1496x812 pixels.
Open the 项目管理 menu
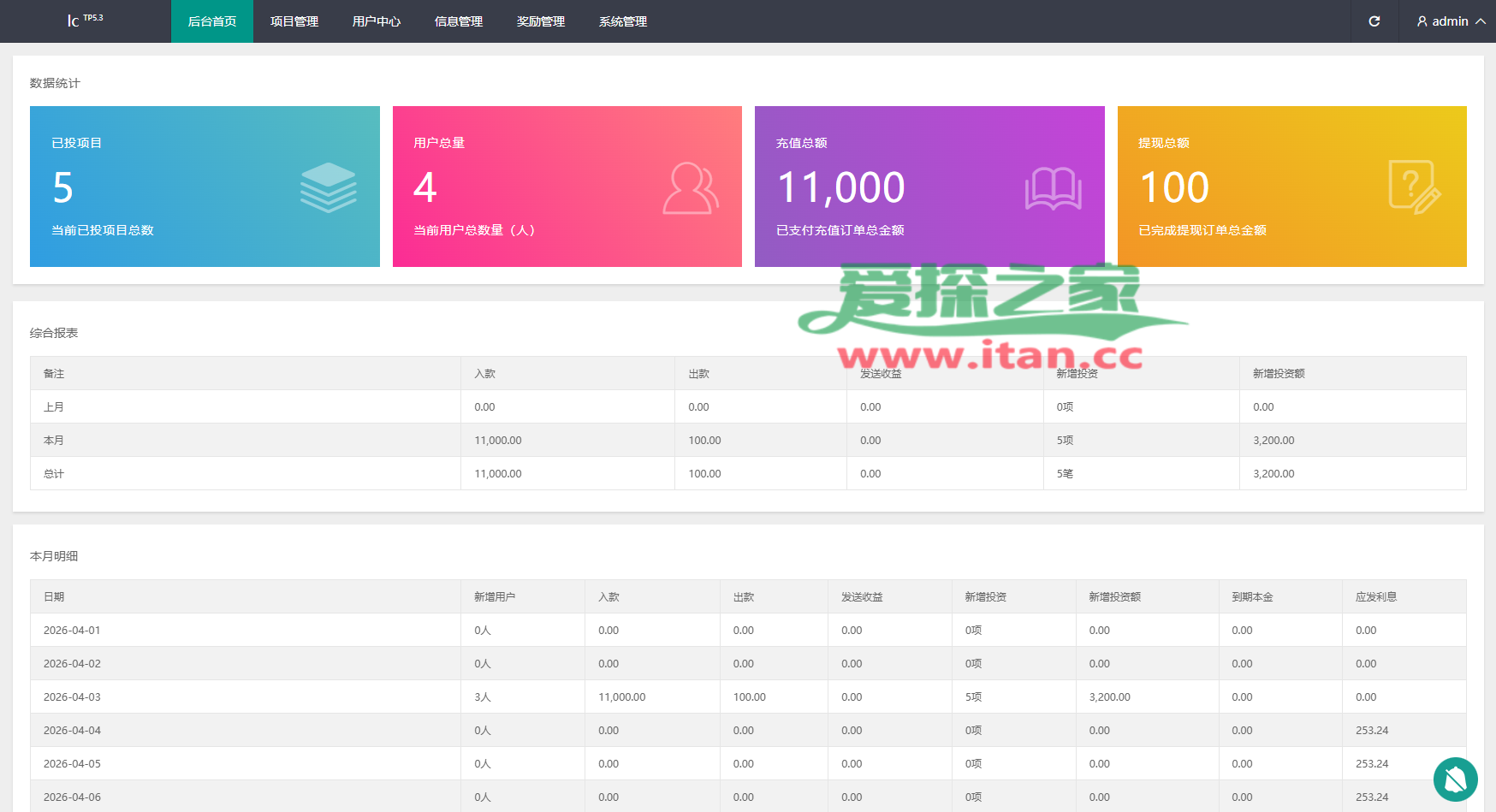pos(294,21)
